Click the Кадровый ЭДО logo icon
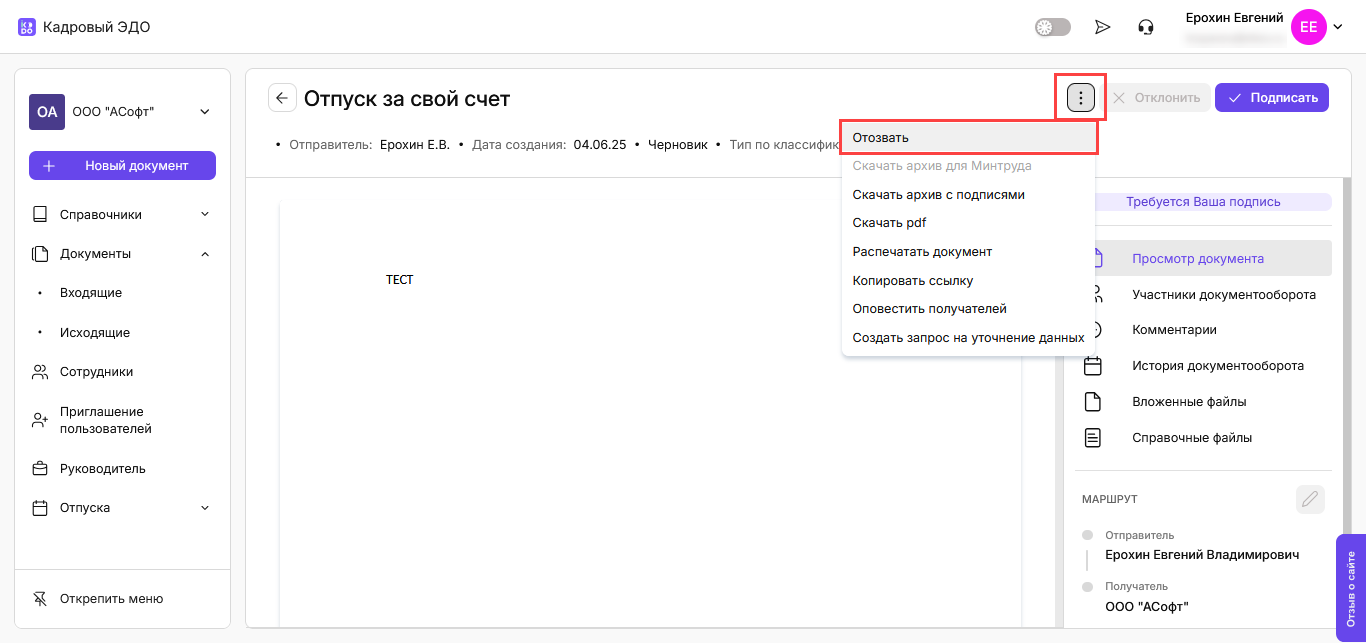The width and height of the screenshot is (1366, 643). click(x=27, y=27)
